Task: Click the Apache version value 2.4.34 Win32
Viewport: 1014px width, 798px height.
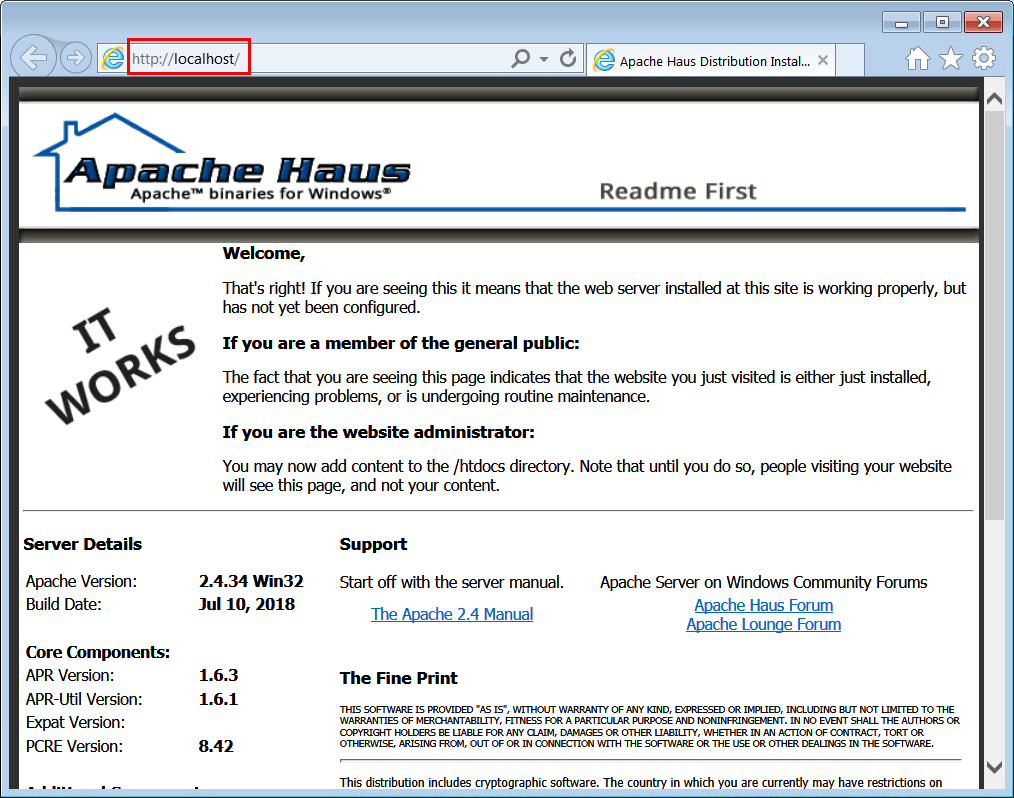Action: point(251,581)
